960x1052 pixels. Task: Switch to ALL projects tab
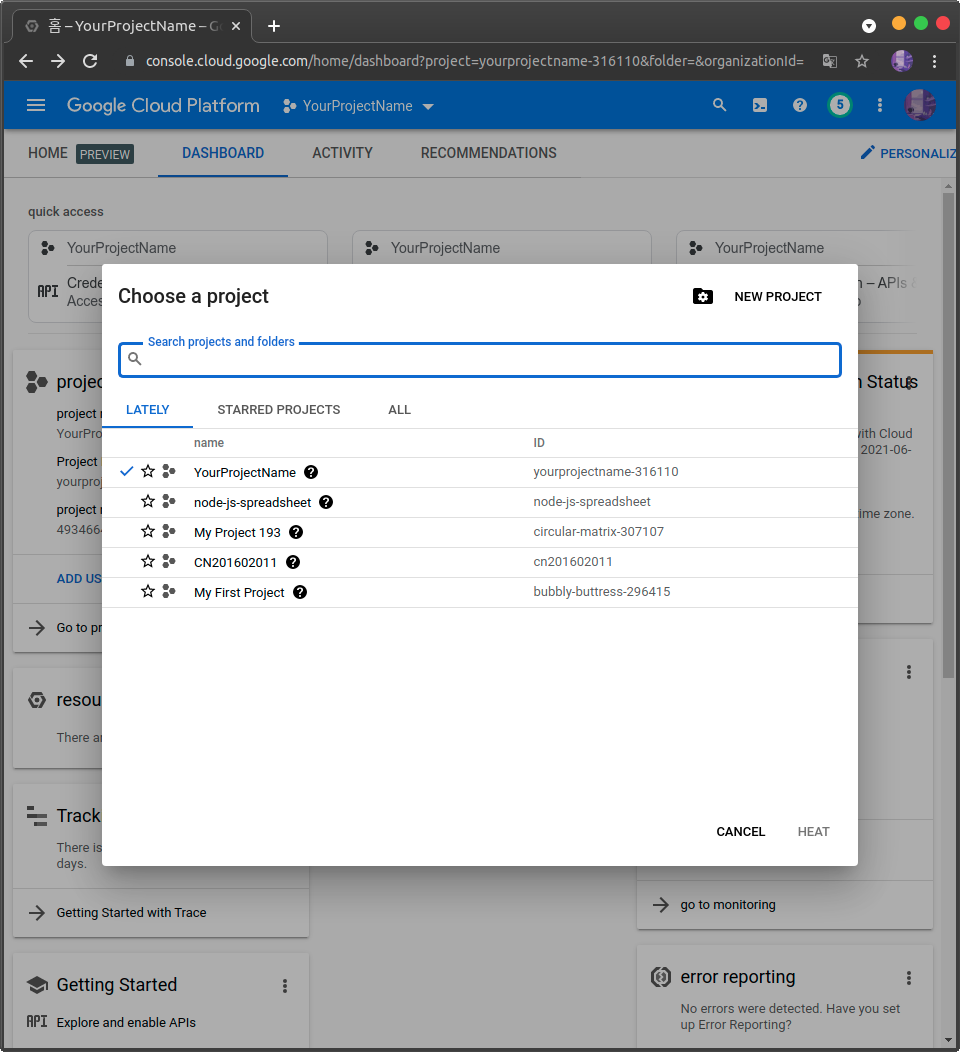(x=399, y=410)
